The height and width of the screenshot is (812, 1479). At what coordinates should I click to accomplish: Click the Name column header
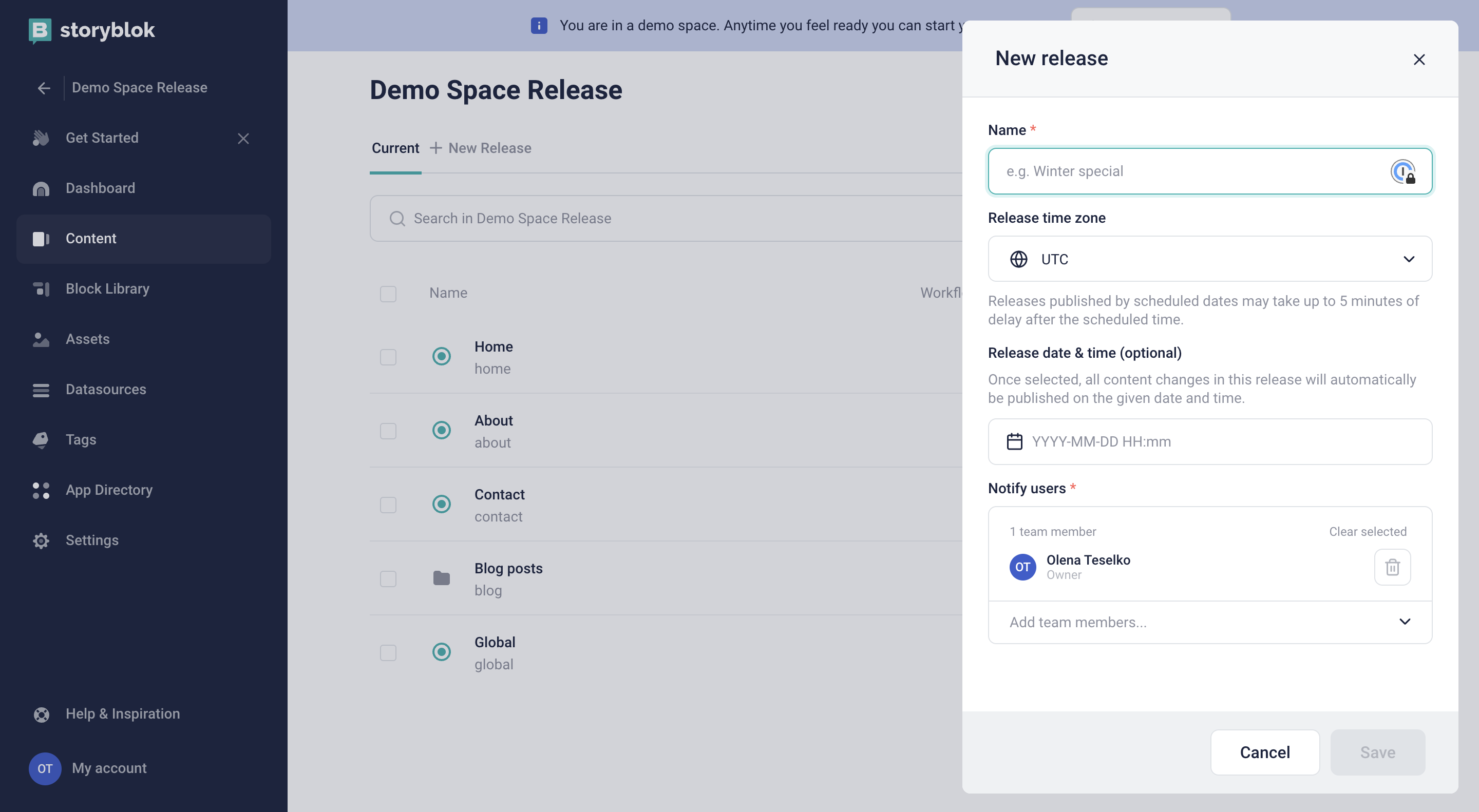pyautogui.click(x=448, y=293)
